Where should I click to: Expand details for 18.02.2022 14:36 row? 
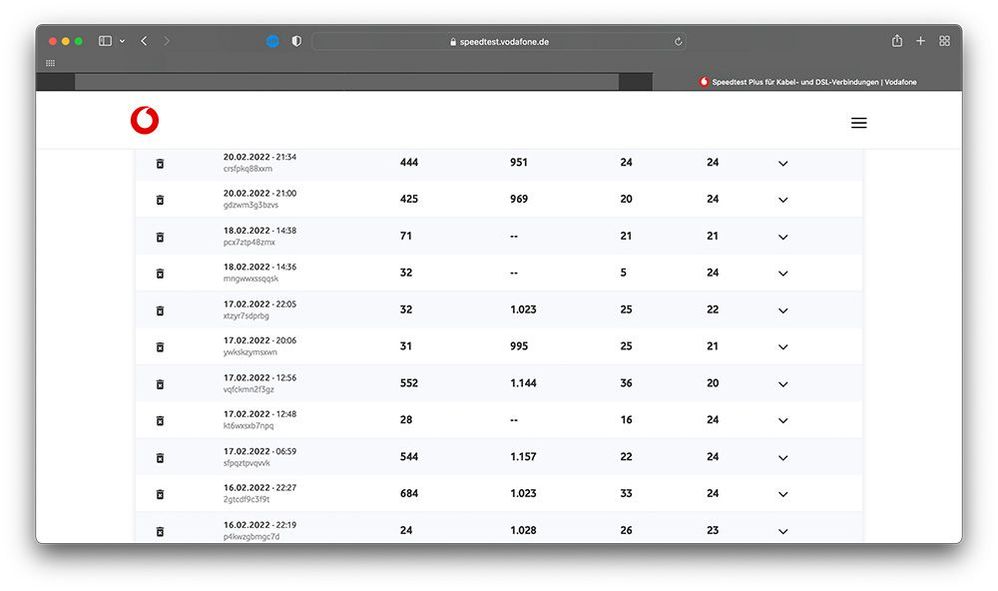coord(783,273)
